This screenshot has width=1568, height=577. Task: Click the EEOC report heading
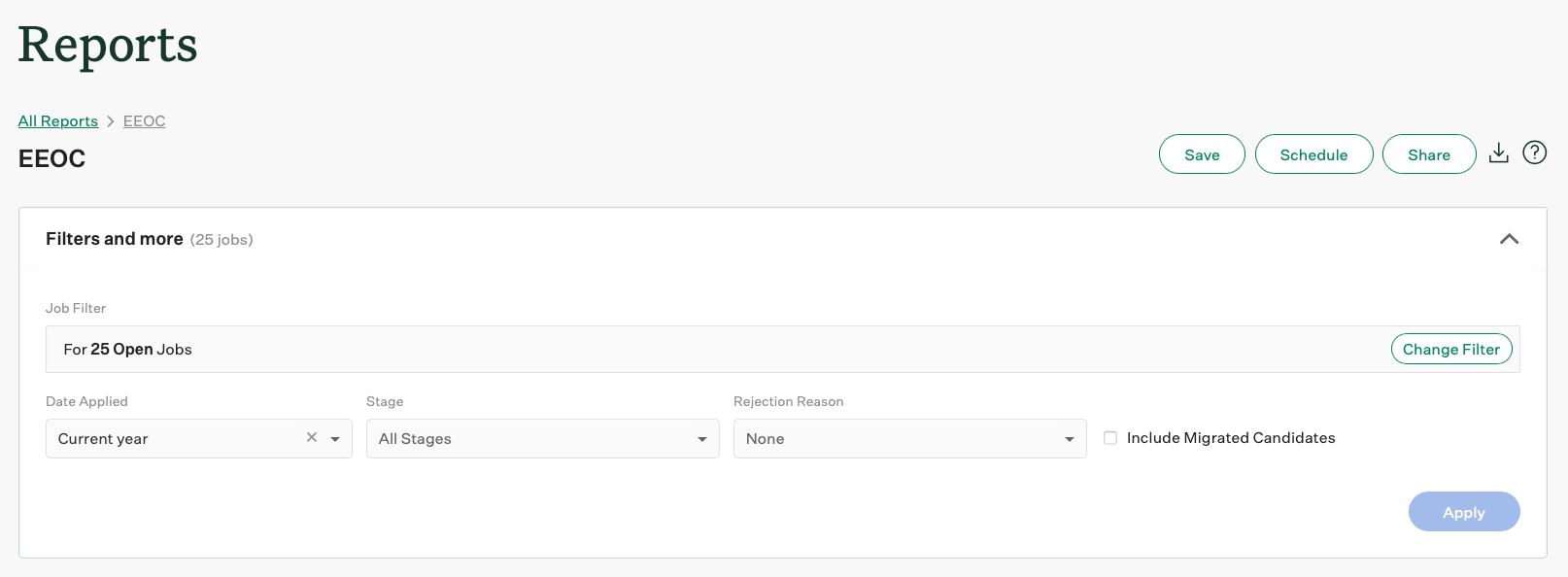point(52,158)
